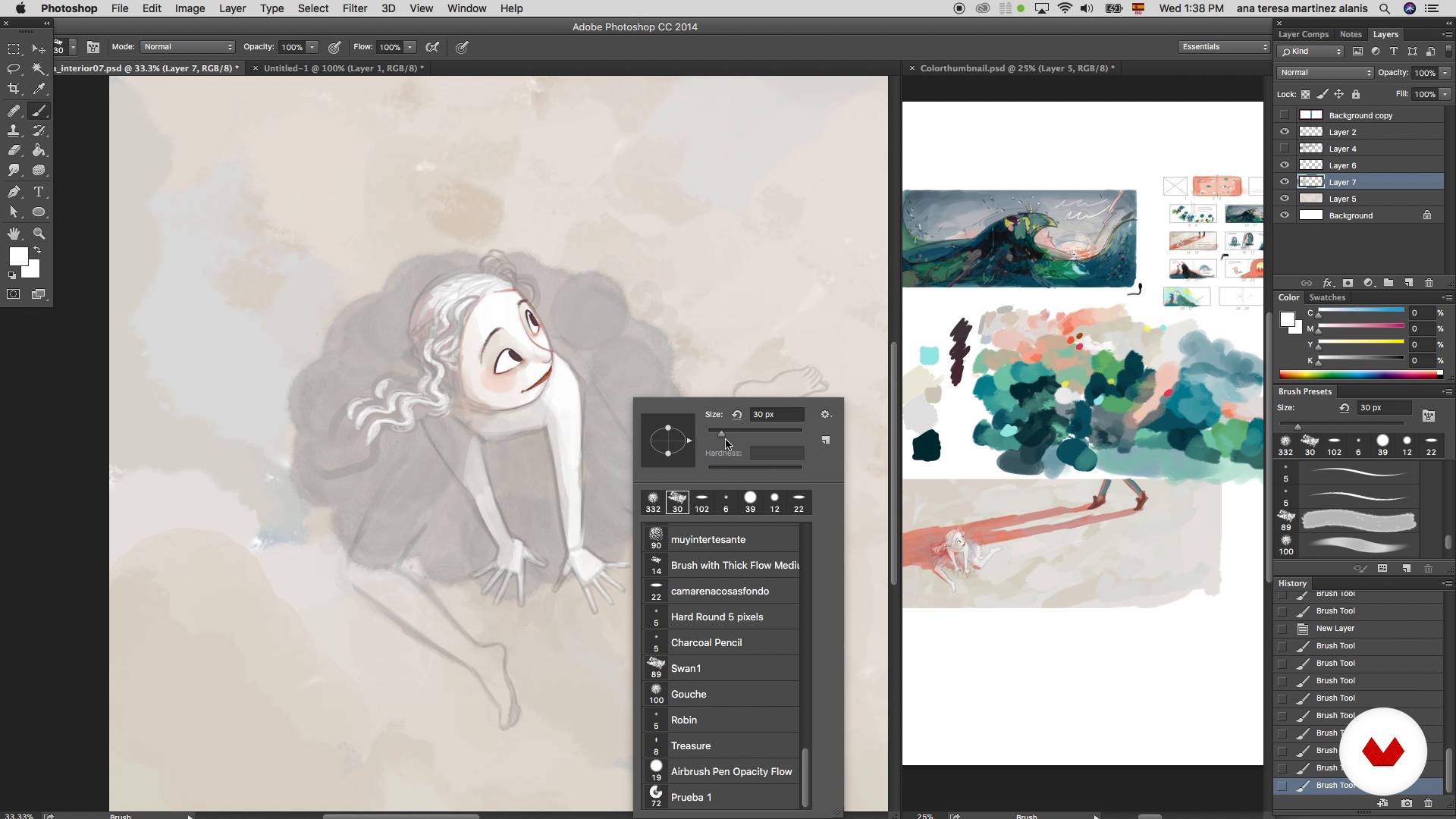This screenshot has height=819, width=1456.
Task: Open the layer Fill dropdown arrow
Action: coord(1445,94)
